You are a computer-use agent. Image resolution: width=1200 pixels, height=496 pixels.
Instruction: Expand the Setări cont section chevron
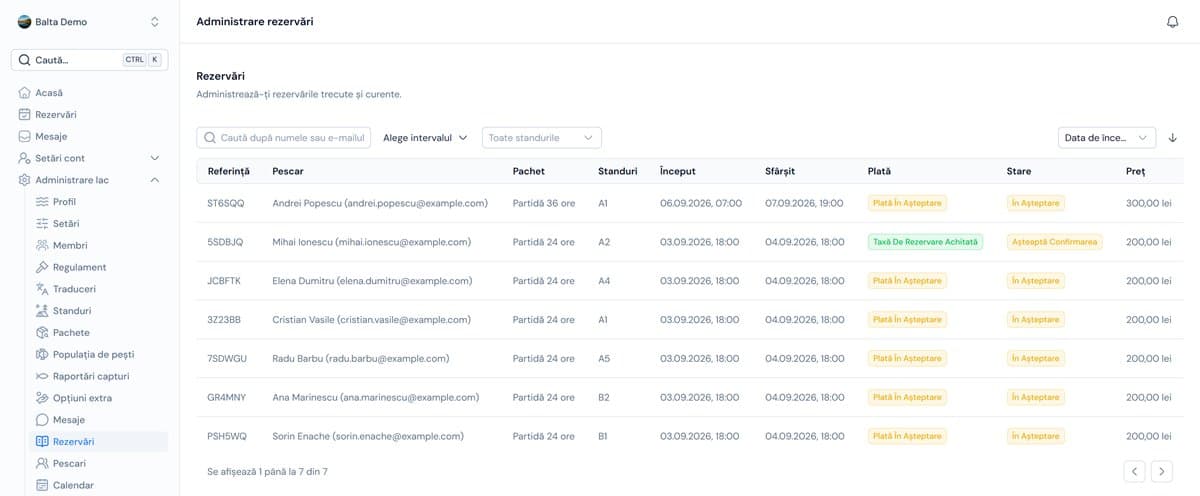point(155,158)
